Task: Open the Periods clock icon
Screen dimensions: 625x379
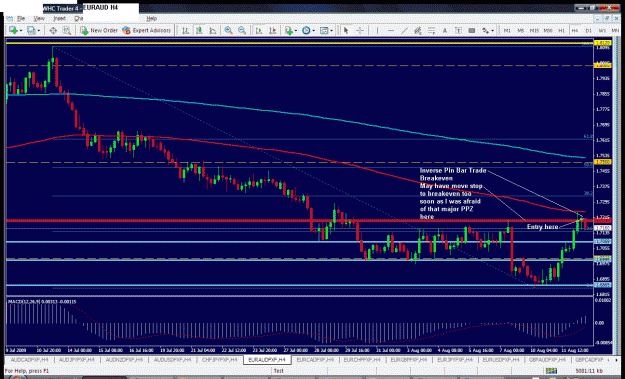Action: [x=306, y=30]
